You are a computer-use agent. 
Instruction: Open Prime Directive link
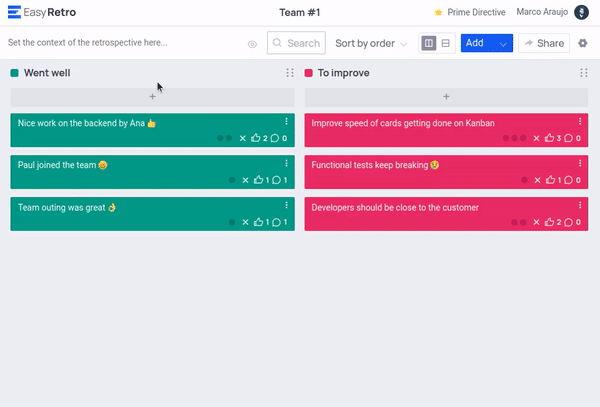coord(470,13)
